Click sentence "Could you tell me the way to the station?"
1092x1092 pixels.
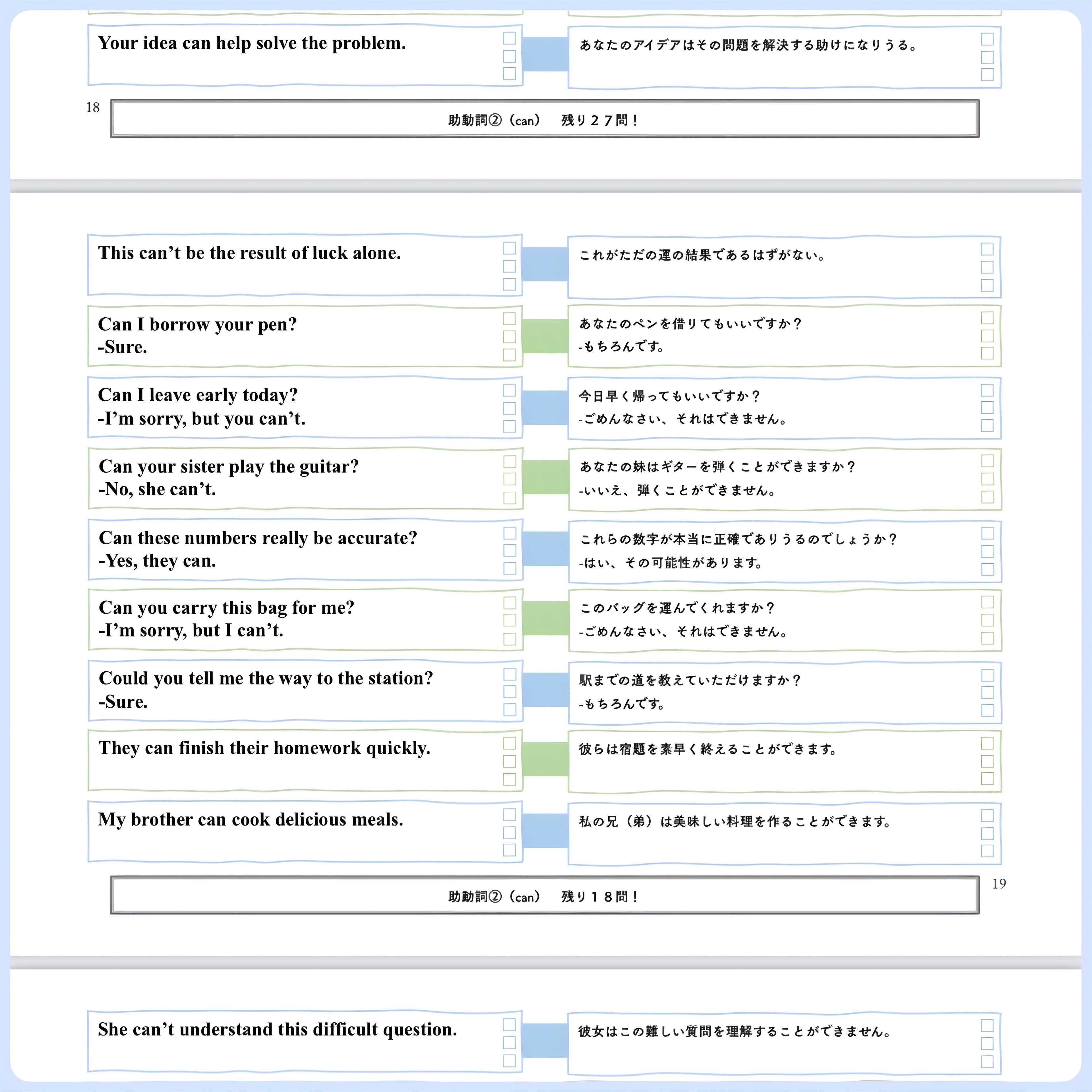[266, 678]
